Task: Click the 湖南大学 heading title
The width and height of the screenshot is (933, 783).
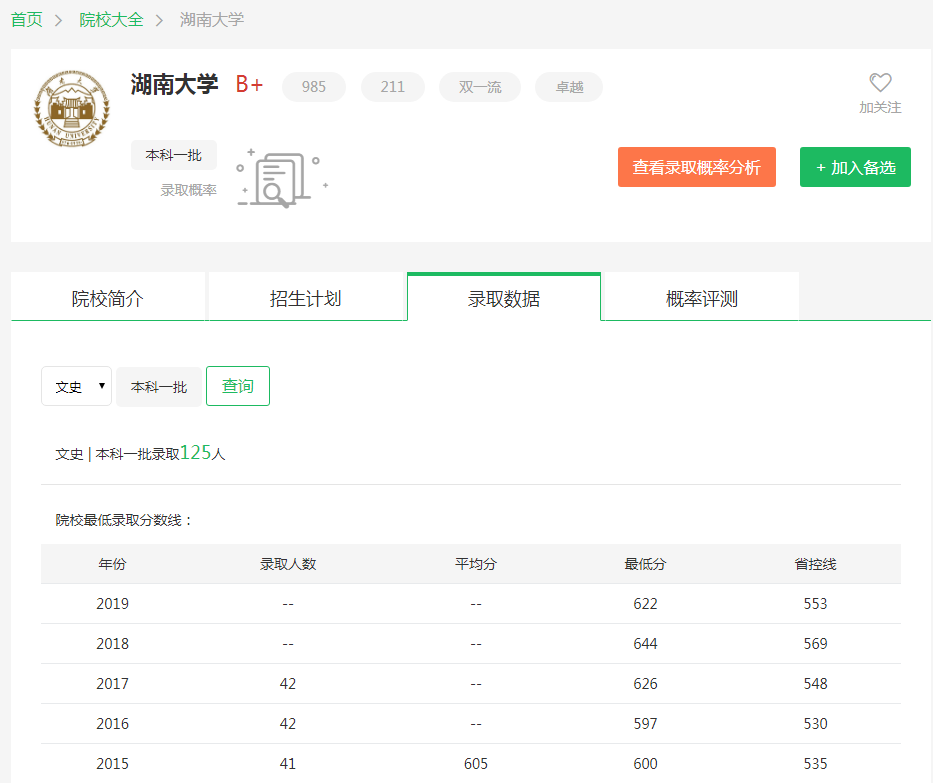Action: point(174,84)
